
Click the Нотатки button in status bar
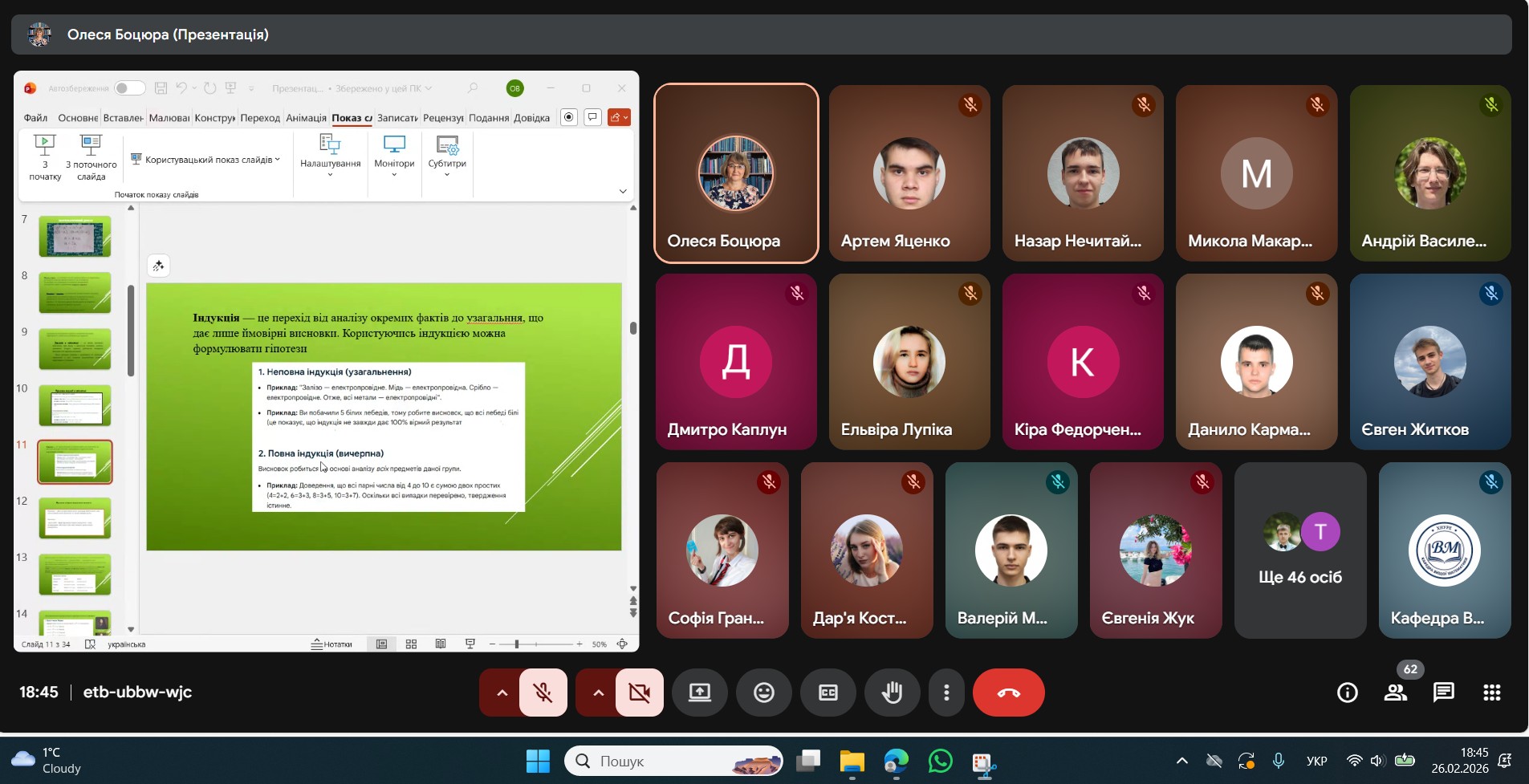(331, 644)
